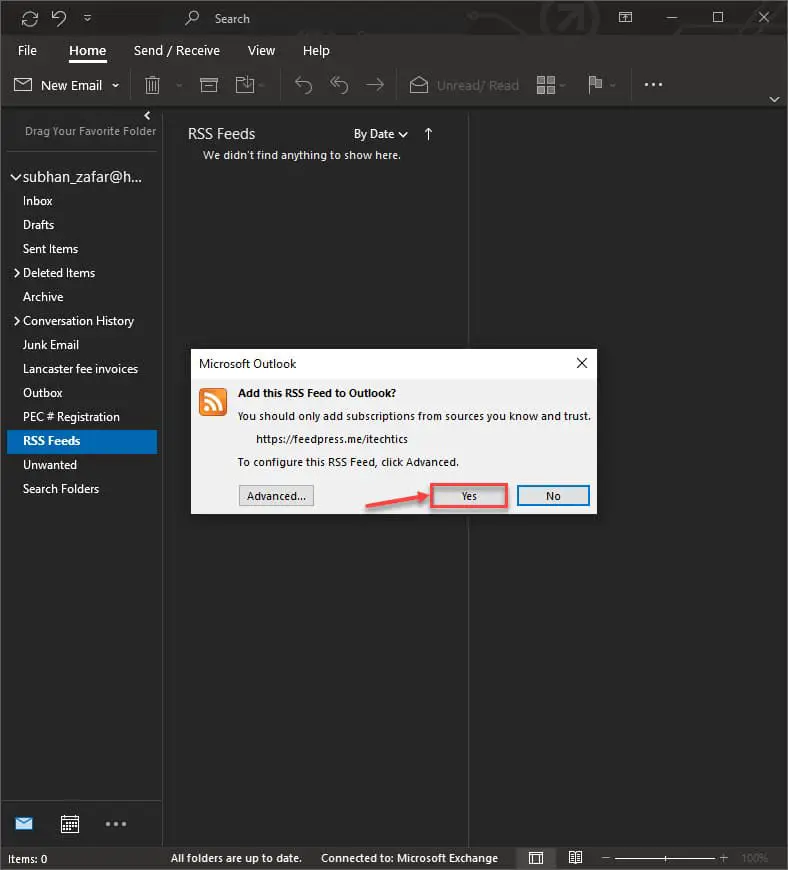Select Search Folders
Image resolution: width=788 pixels, height=870 pixels.
(61, 489)
